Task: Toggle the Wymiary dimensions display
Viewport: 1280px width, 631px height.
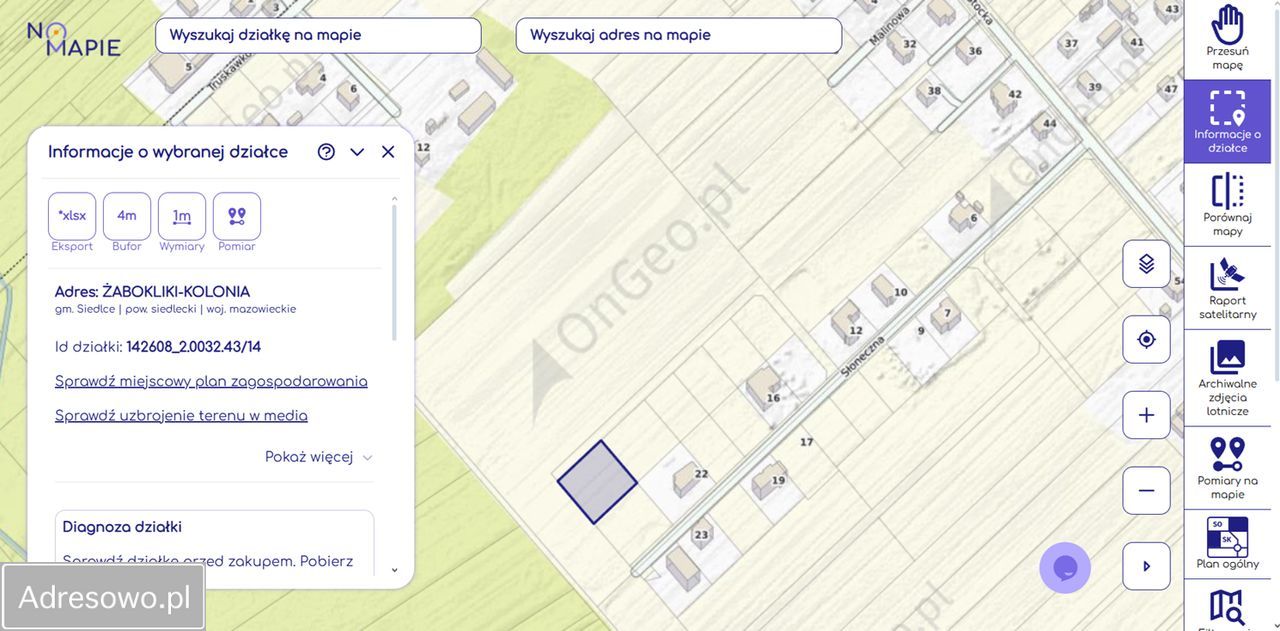Action: pos(182,216)
